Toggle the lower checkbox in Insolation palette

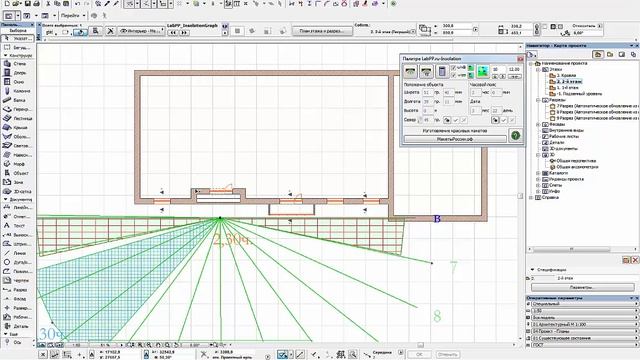[453, 75]
